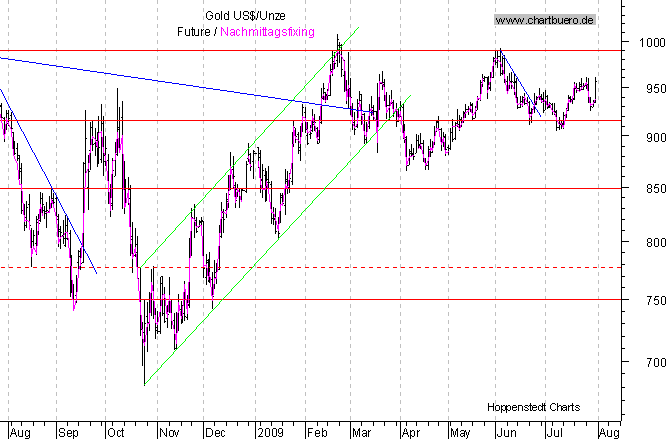Click the 'Future /' legend label
The image size is (669, 439).
click(x=197, y=32)
